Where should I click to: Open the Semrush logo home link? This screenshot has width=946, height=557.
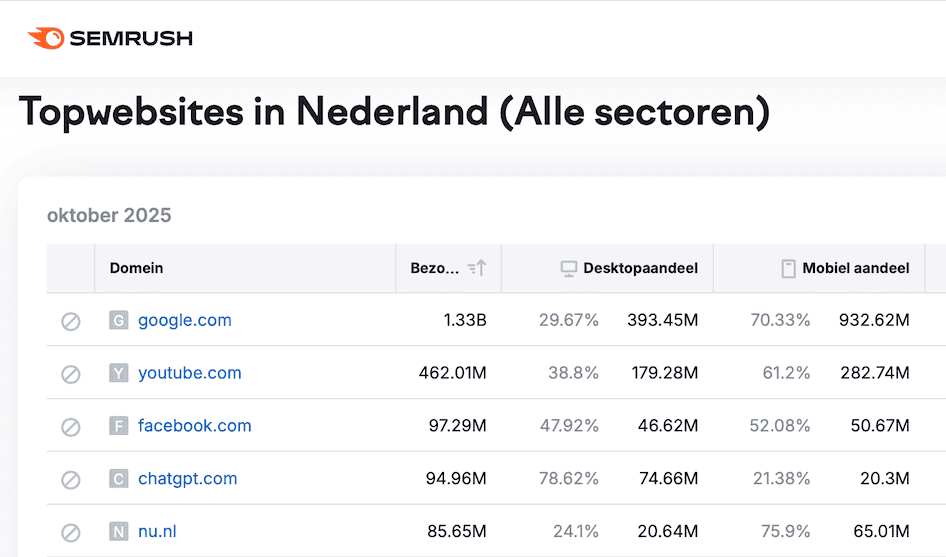pyautogui.click(x=110, y=38)
